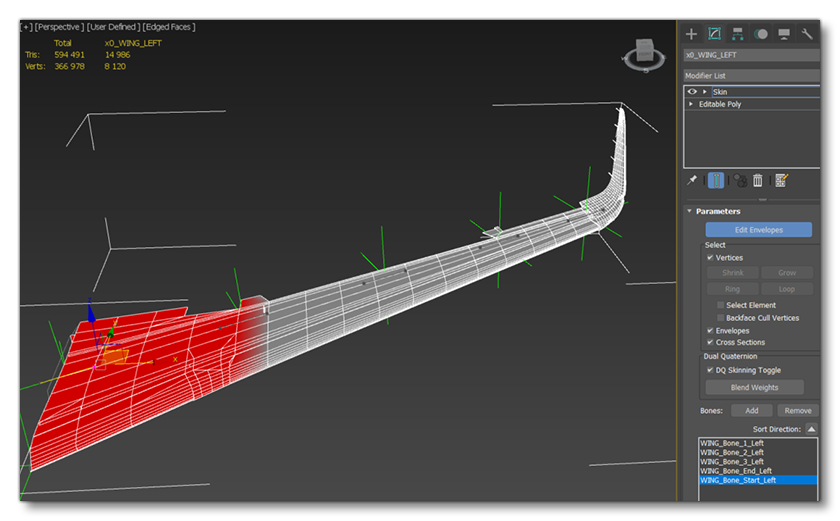The image size is (840, 521).
Task: Open the Motion panel tab
Action: coord(761,34)
